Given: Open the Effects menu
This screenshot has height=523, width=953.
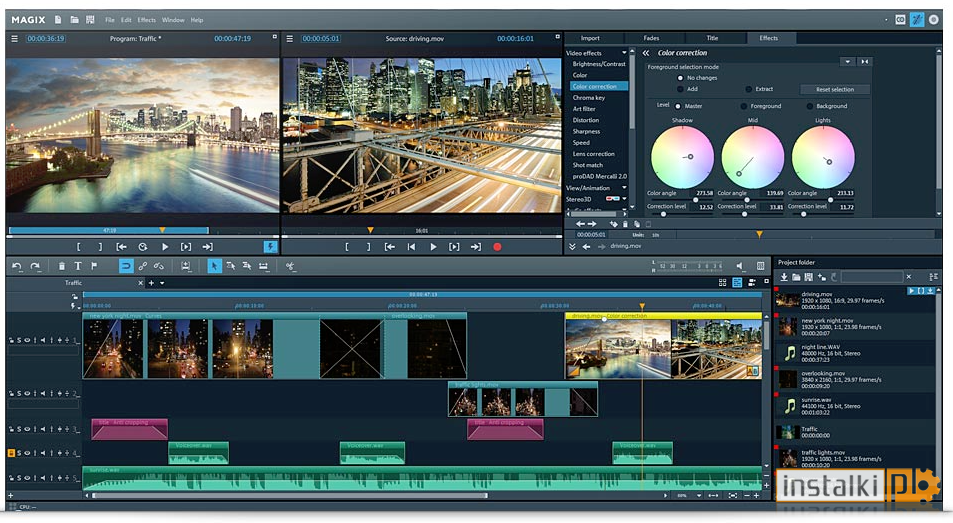Looking at the screenshot, I should pos(146,20).
